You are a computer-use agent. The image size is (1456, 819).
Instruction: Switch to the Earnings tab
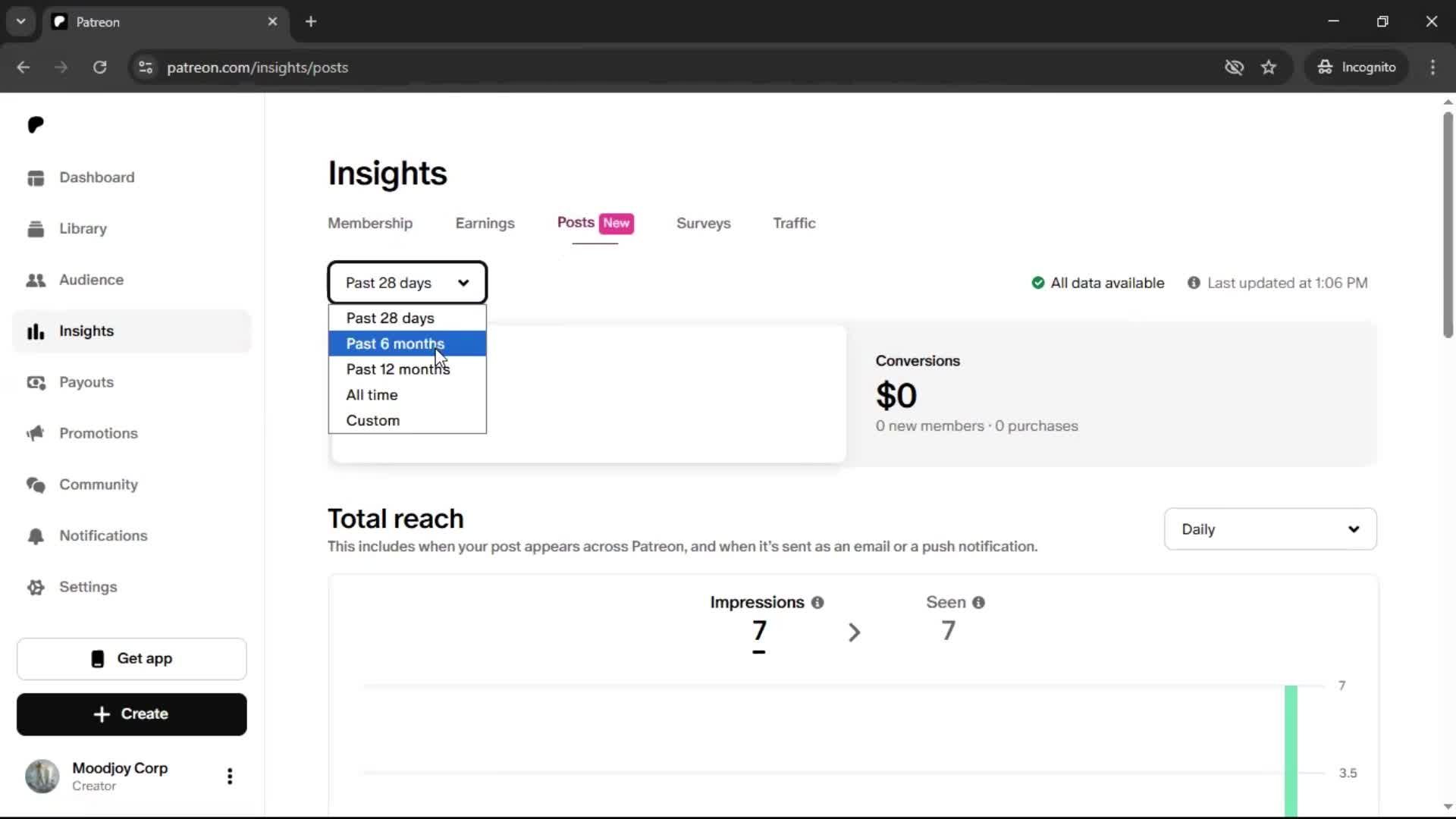click(485, 224)
